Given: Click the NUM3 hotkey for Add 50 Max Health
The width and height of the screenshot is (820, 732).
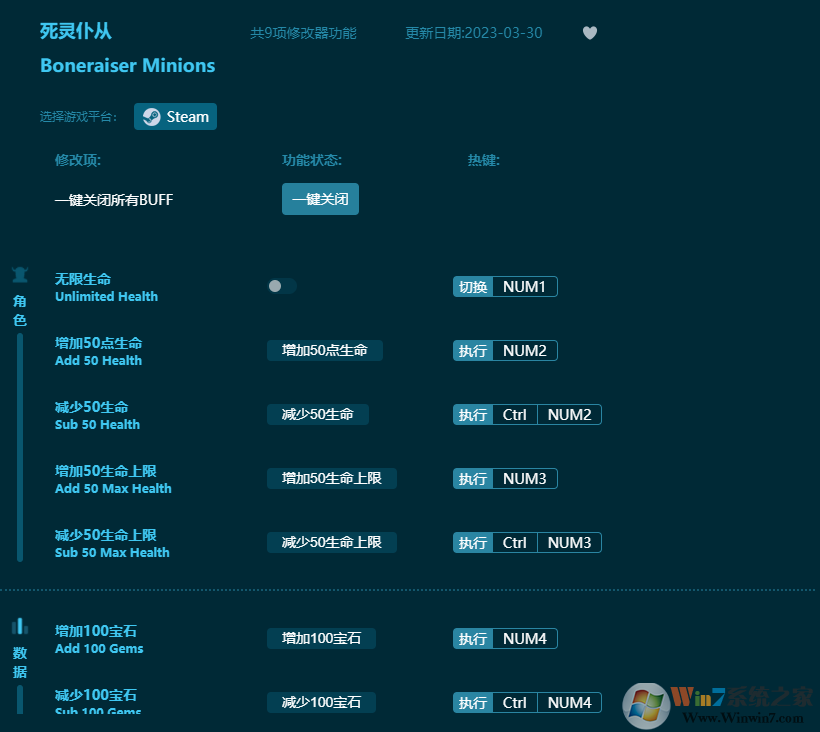Looking at the screenshot, I should (527, 478).
